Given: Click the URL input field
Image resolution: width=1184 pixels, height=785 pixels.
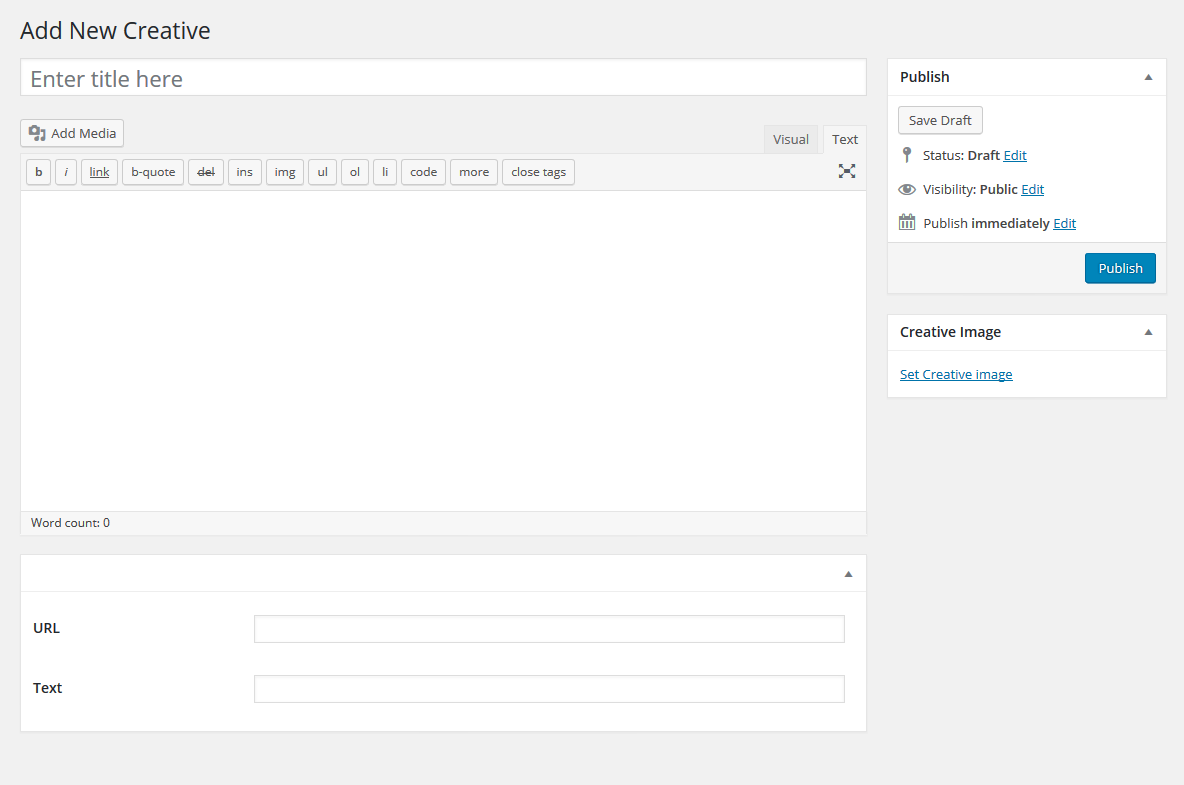Looking at the screenshot, I should (x=549, y=629).
